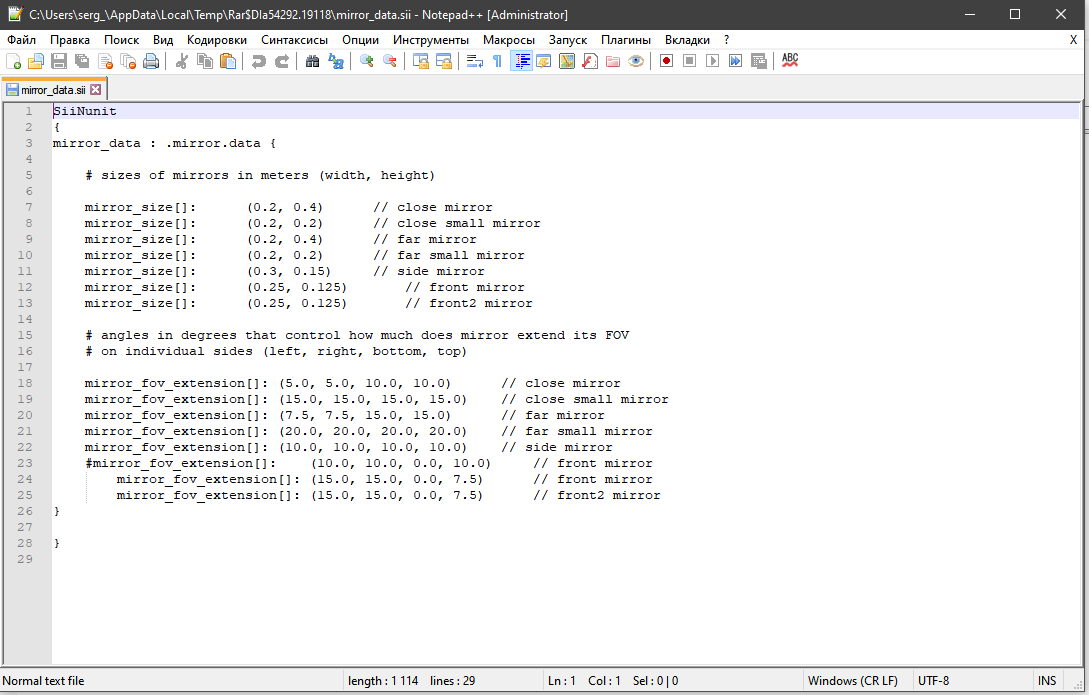Open the Синтаксисы menu

coord(294,40)
